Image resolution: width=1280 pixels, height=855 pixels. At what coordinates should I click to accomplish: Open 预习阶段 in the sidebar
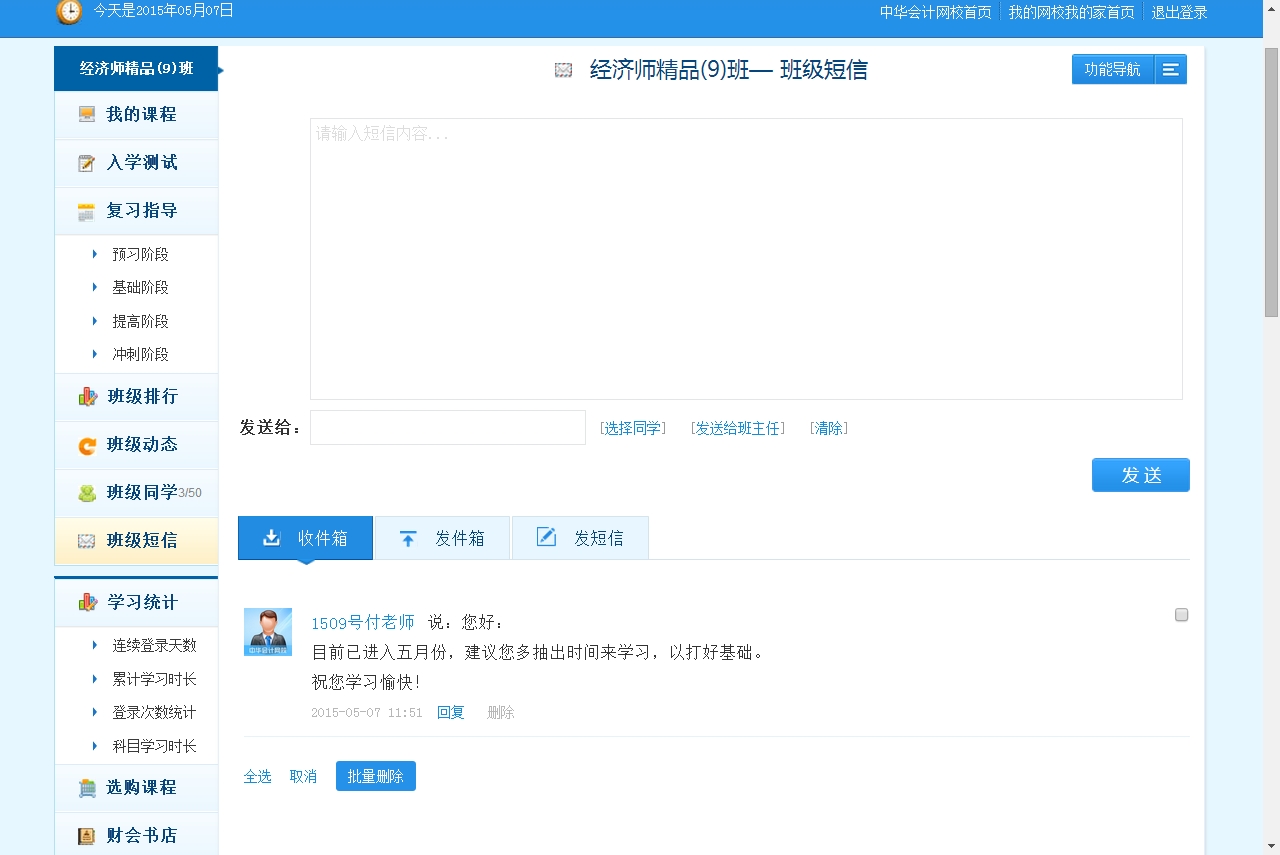coord(140,254)
